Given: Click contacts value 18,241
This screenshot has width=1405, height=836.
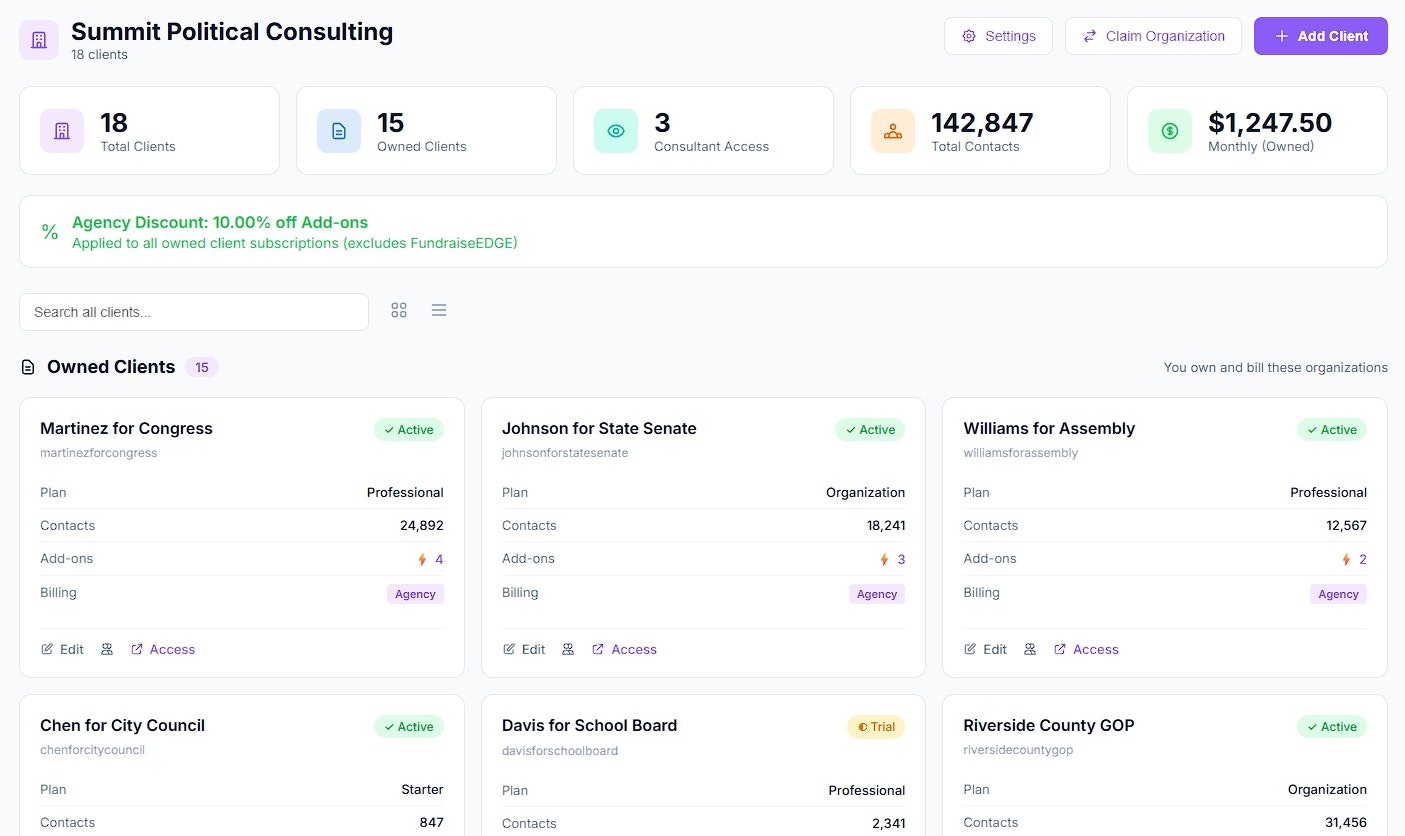Looking at the screenshot, I should [x=885, y=525].
